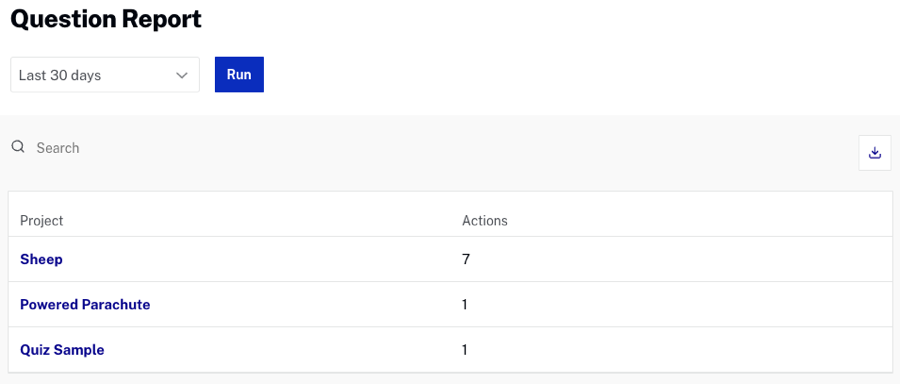Click the Question Report heading
The image size is (900, 384).
[x=106, y=19]
